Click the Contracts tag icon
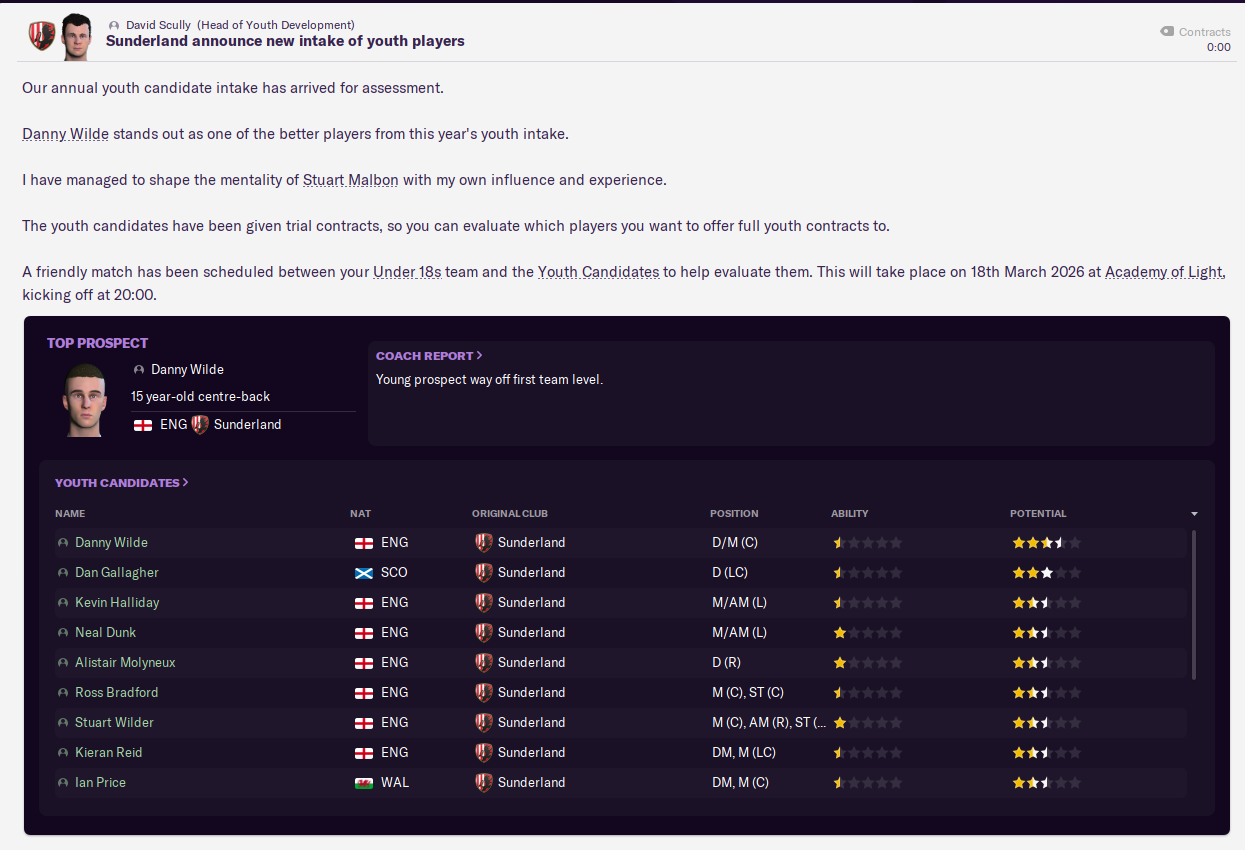This screenshot has height=850, width=1245. pos(1166,31)
